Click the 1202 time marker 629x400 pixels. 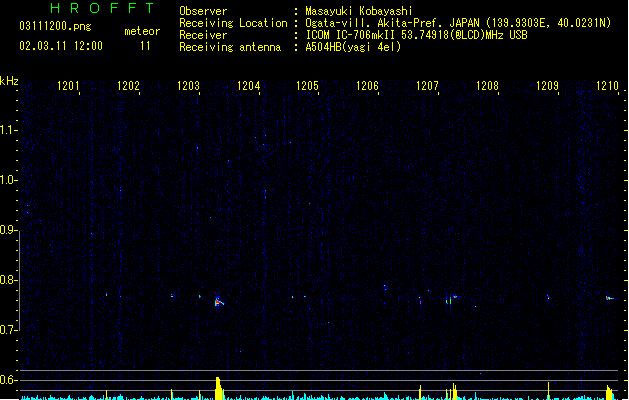pos(128,86)
